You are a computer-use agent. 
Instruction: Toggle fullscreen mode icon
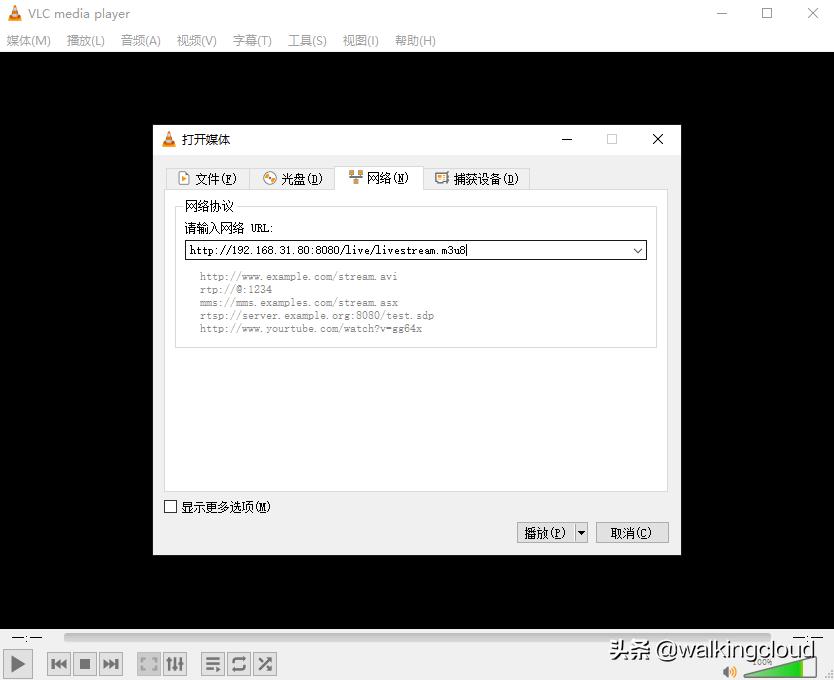click(x=148, y=663)
